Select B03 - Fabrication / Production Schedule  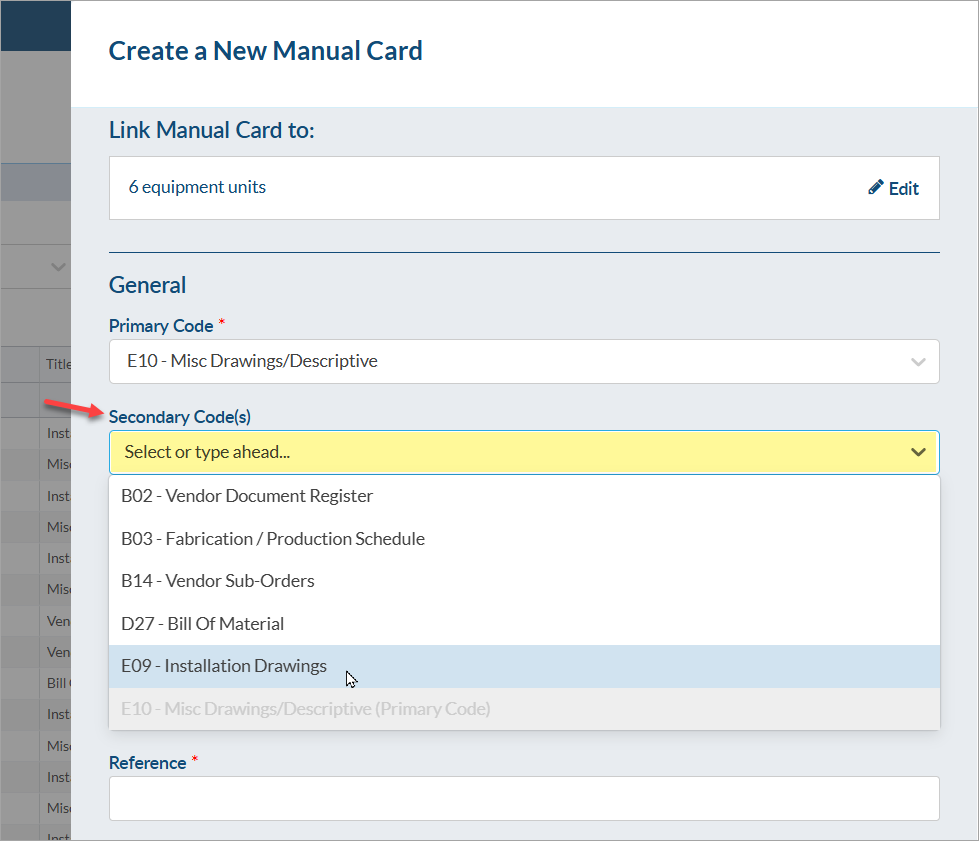524,539
